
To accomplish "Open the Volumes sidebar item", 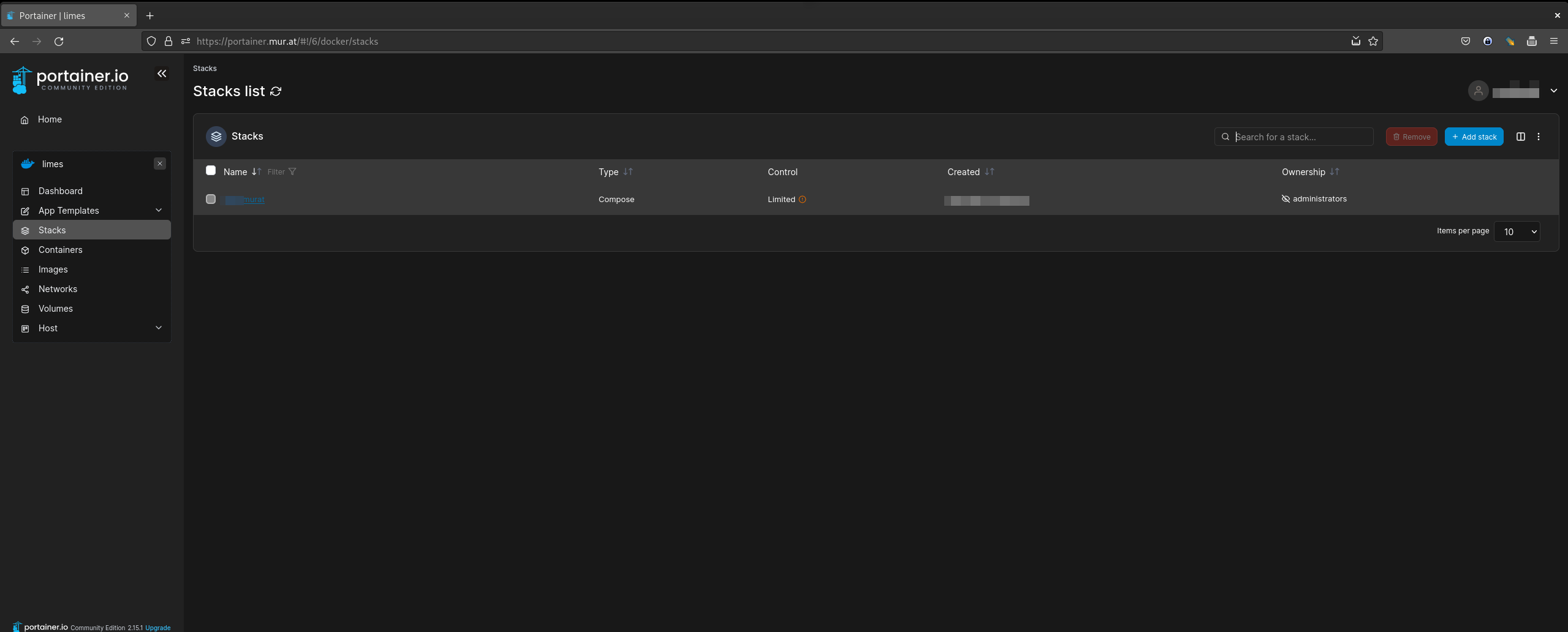I will [x=55, y=309].
